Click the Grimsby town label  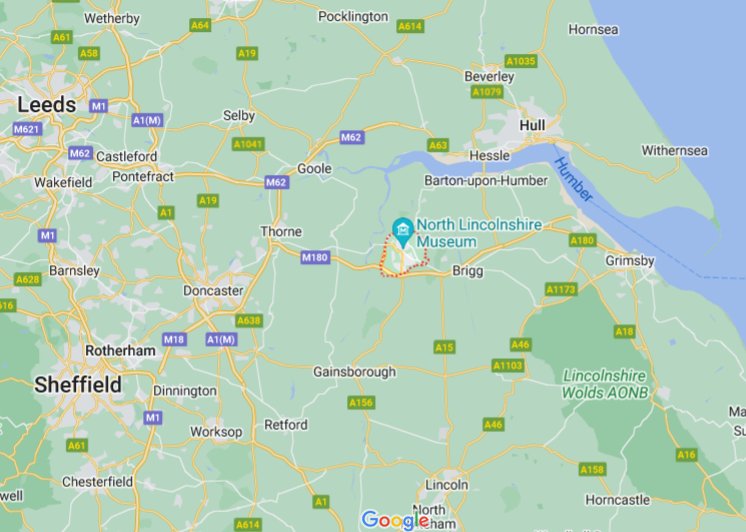pos(630,261)
